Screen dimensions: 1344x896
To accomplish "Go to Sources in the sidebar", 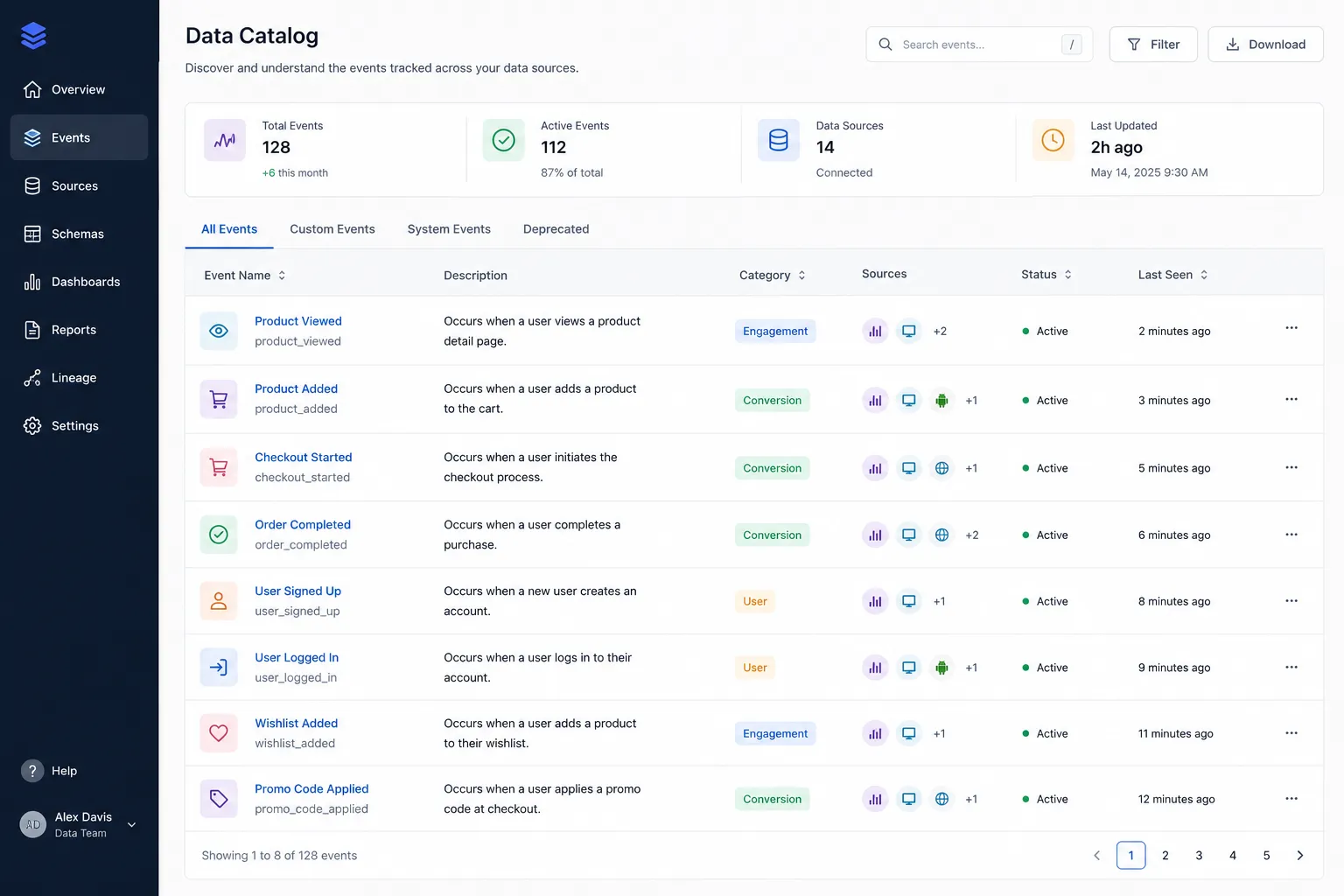I will pos(79,185).
